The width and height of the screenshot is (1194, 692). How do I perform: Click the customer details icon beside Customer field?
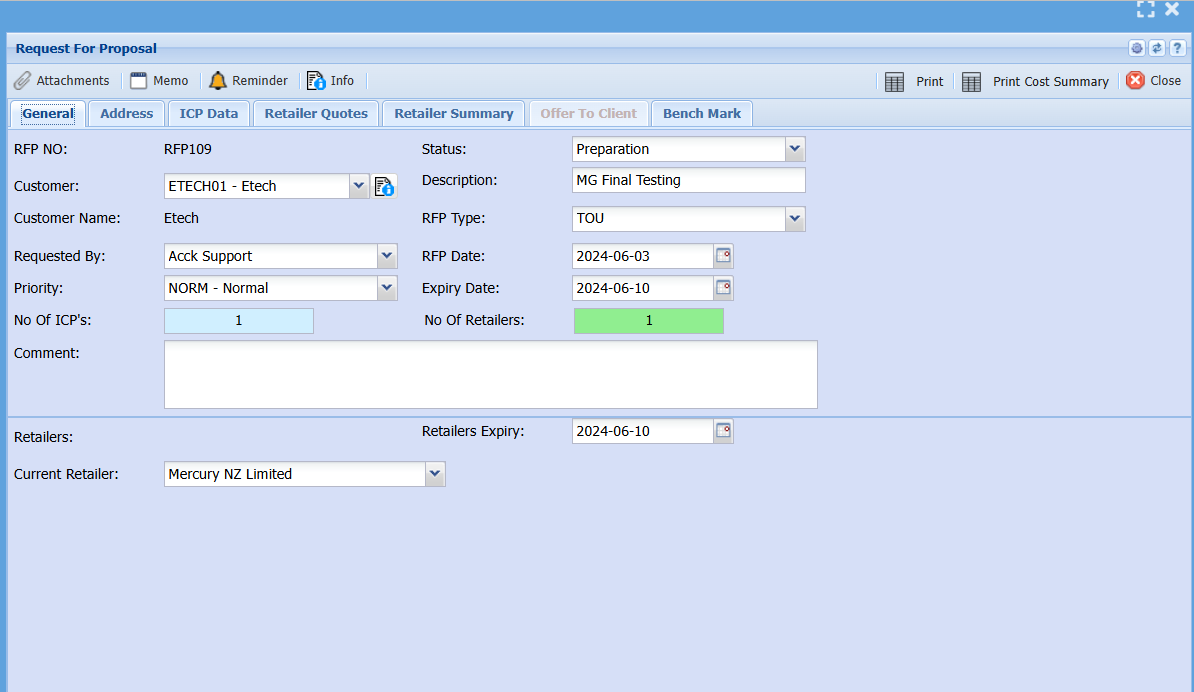(x=385, y=186)
